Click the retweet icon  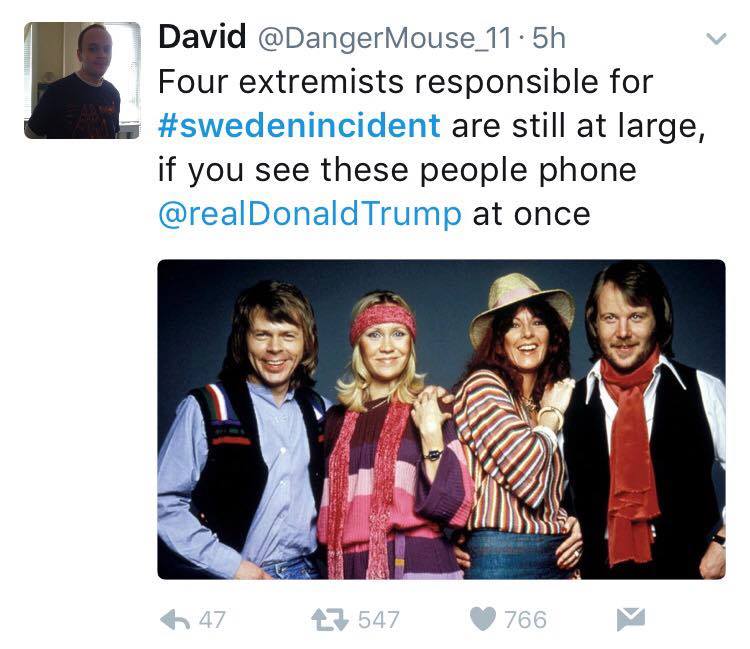[330, 620]
